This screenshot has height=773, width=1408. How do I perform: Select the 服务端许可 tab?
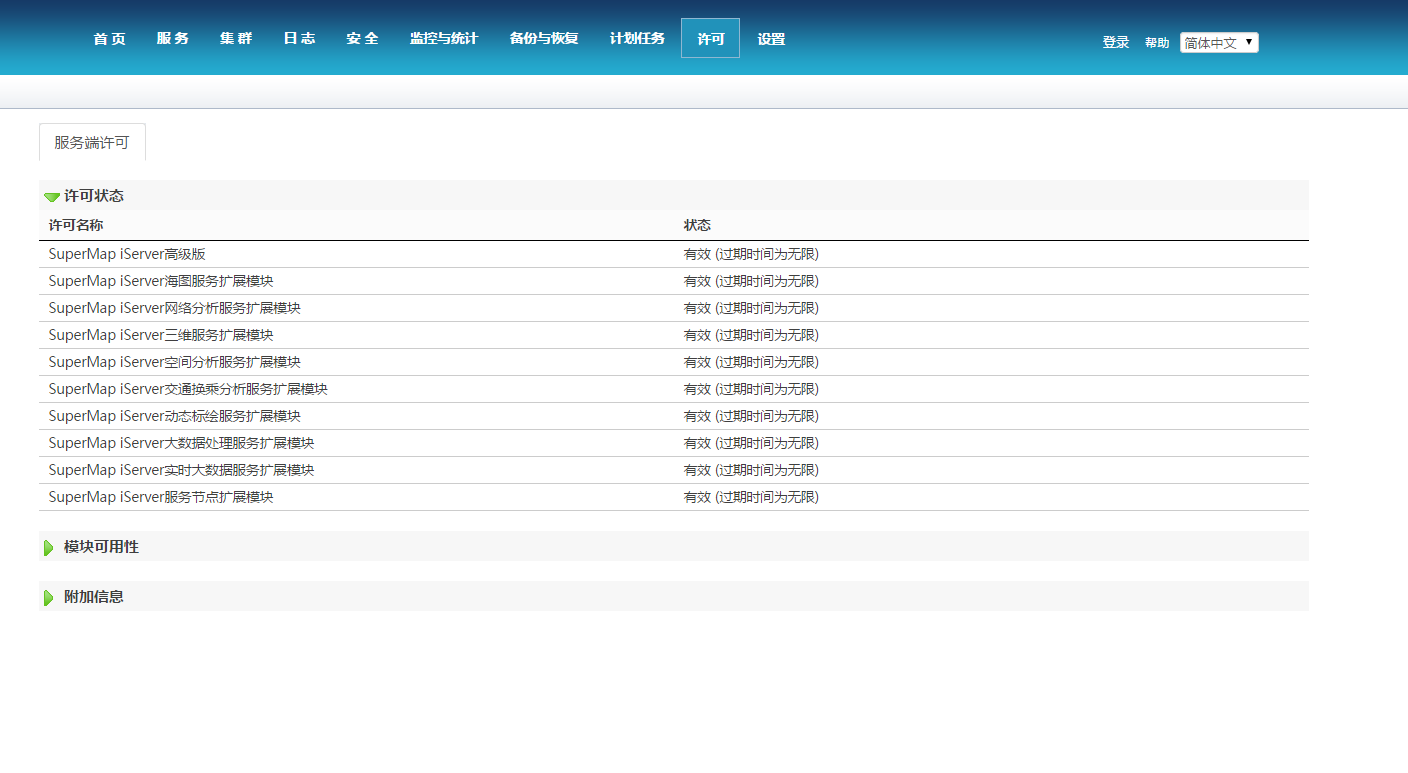pos(92,142)
